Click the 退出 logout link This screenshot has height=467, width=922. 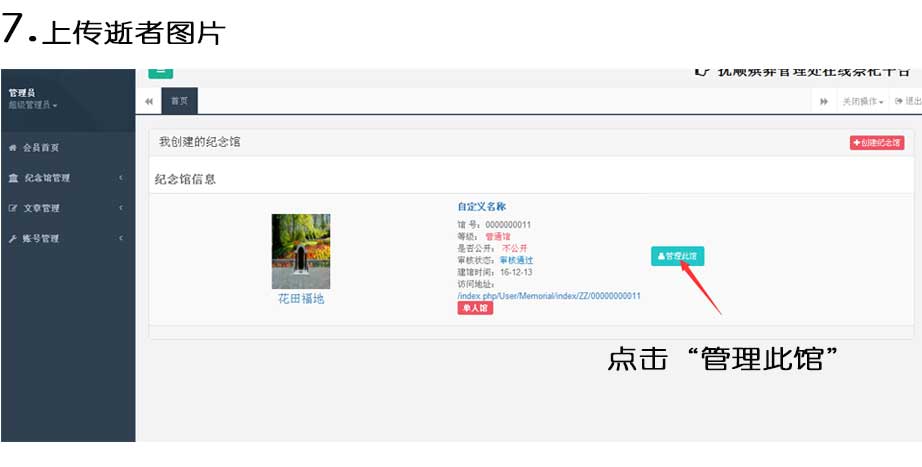click(x=908, y=101)
